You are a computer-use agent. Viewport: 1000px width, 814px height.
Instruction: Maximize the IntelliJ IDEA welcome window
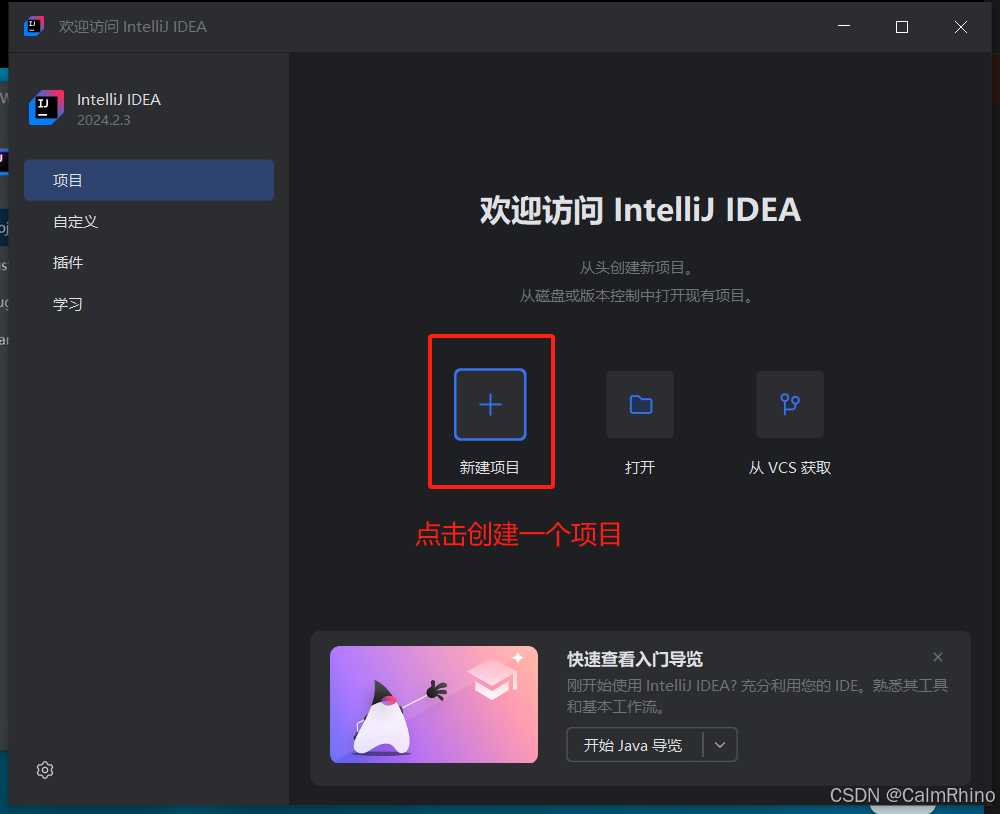902,26
